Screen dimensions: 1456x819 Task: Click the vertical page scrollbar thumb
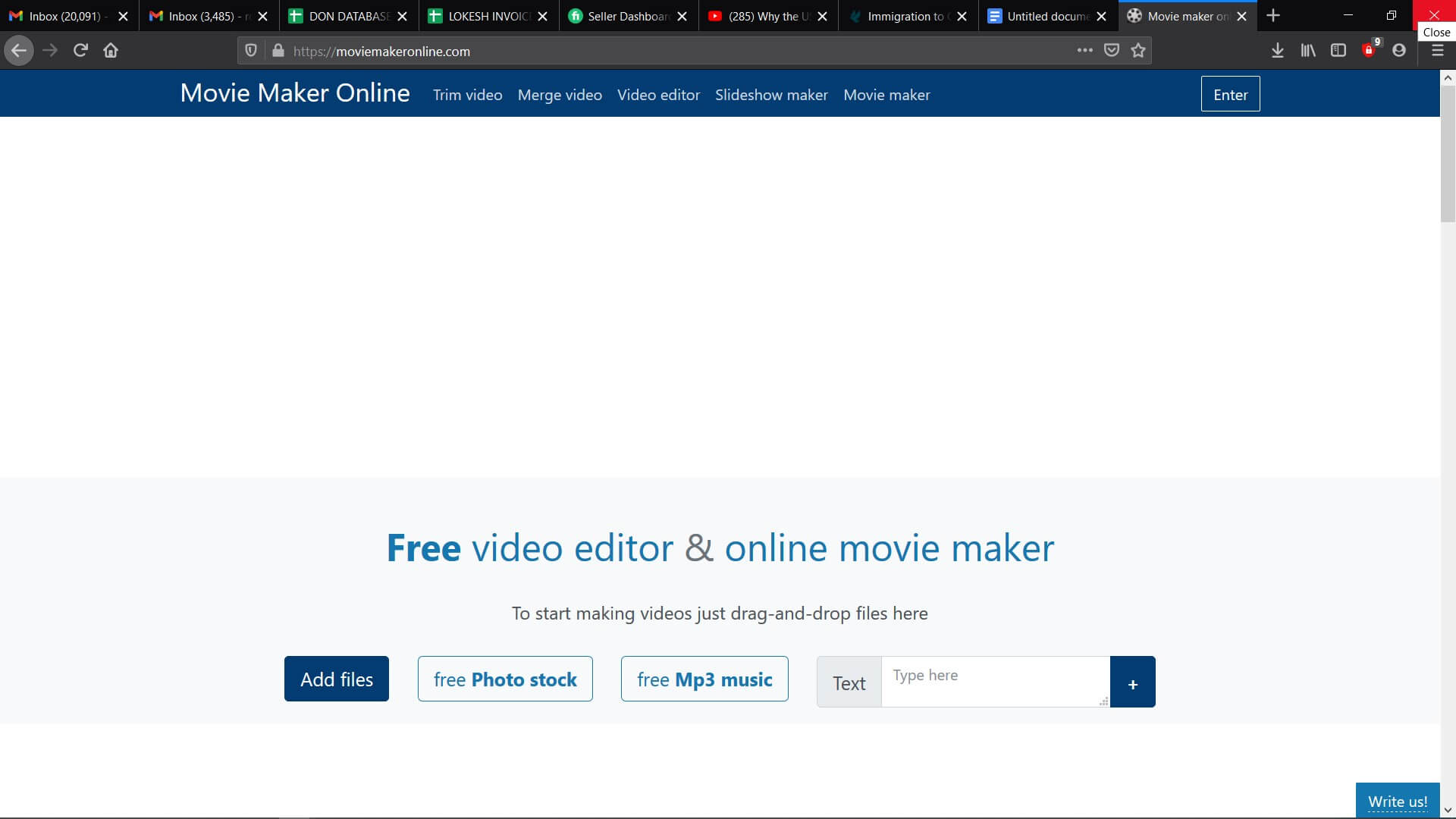1448,152
